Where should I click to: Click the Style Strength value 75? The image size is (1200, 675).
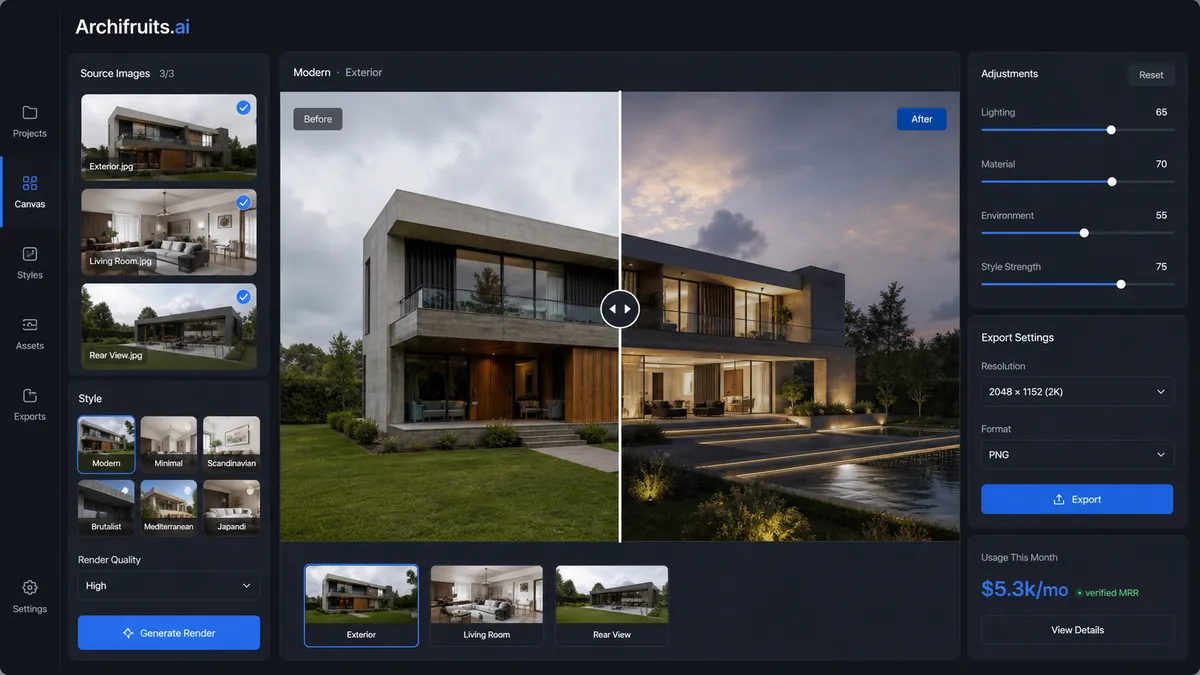1161,267
